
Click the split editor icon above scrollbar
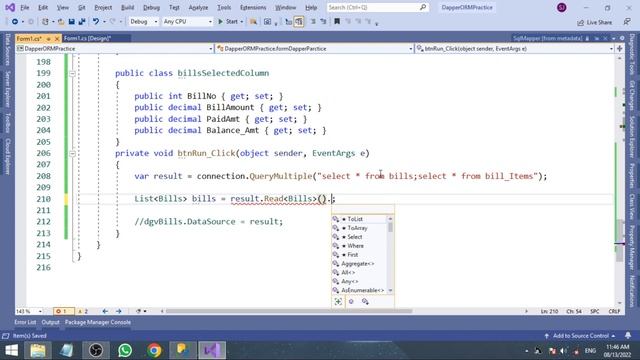[620, 49]
